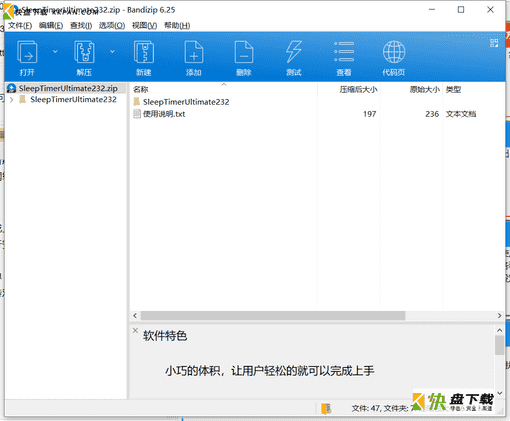Click the 文本文档 type cell
This screenshot has width=510, height=421.
[x=461, y=114]
